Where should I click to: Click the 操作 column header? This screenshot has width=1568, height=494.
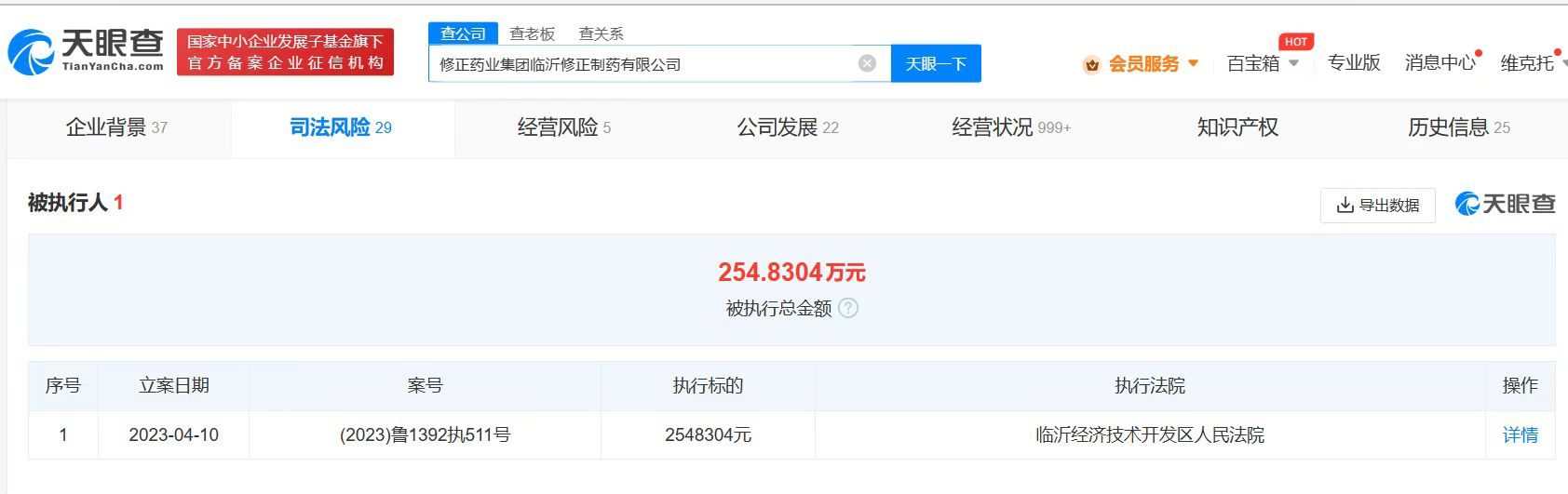click(1520, 385)
